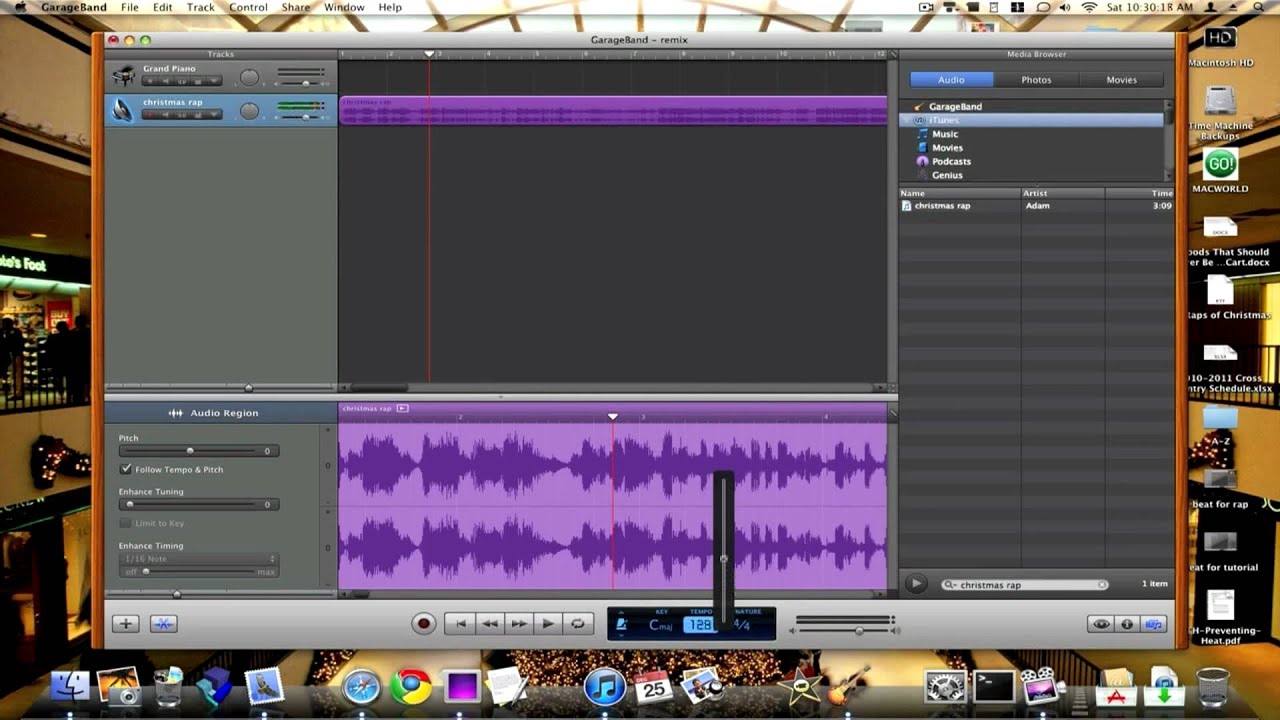This screenshot has height=720, width=1280.
Task: Show automation for the Grand Piano track
Action: click(214, 81)
